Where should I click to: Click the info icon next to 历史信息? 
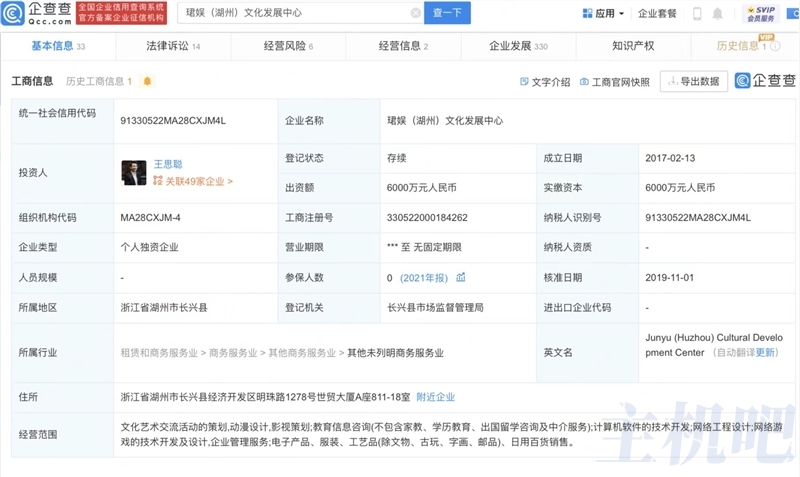coord(776,46)
